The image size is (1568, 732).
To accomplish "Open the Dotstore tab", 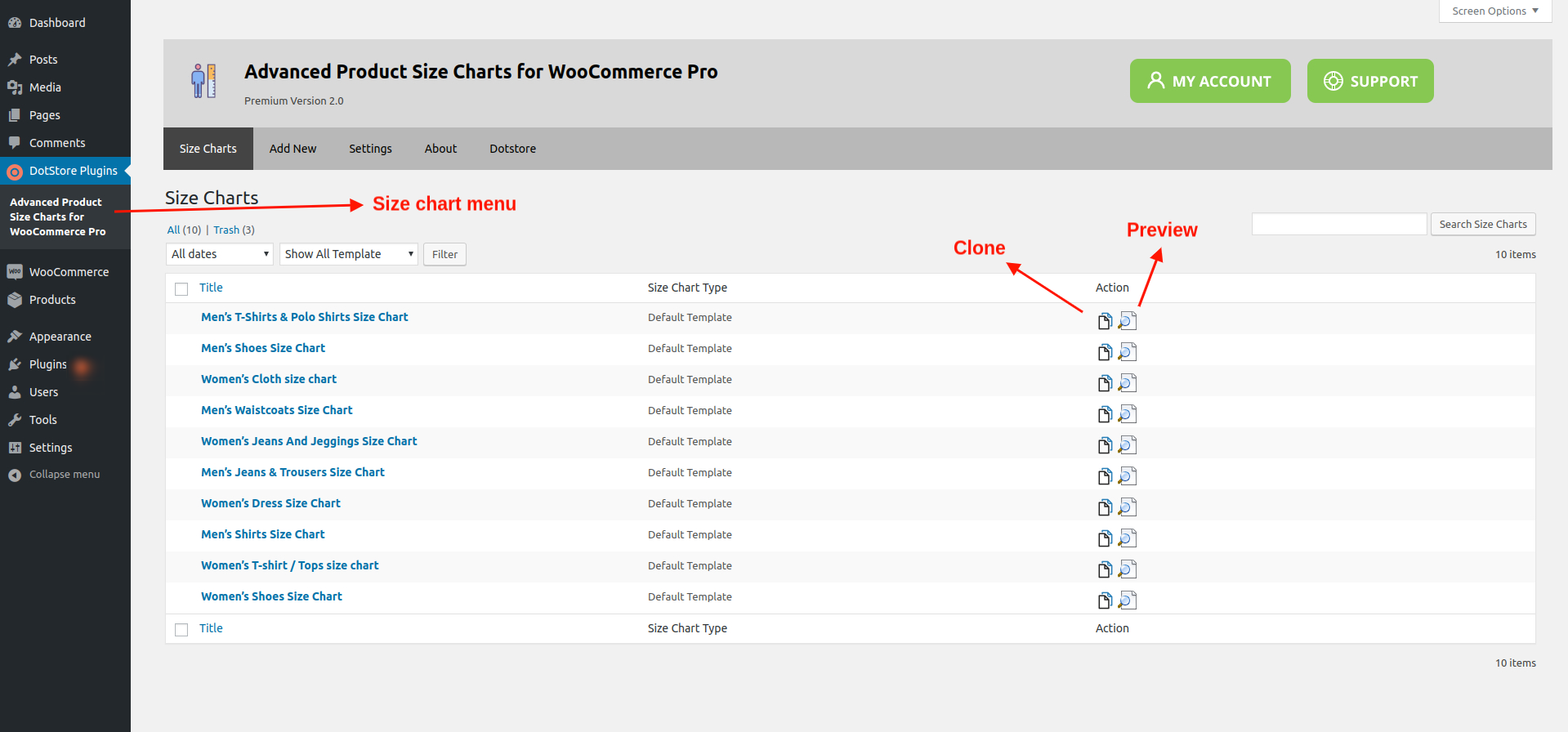I will [x=512, y=149].
